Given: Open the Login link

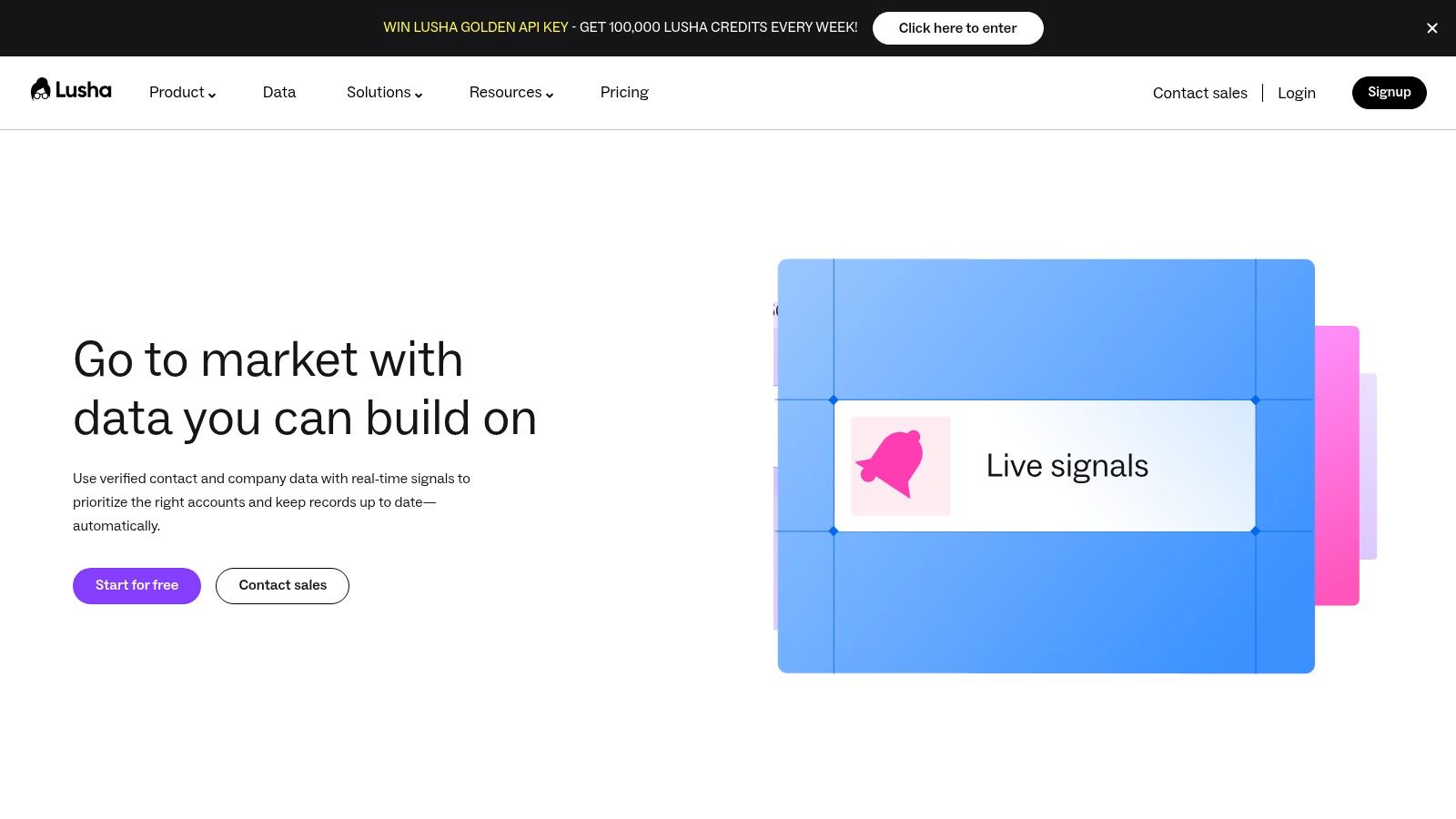Looking at the screenshot, I should click(x=1297, y=93).
